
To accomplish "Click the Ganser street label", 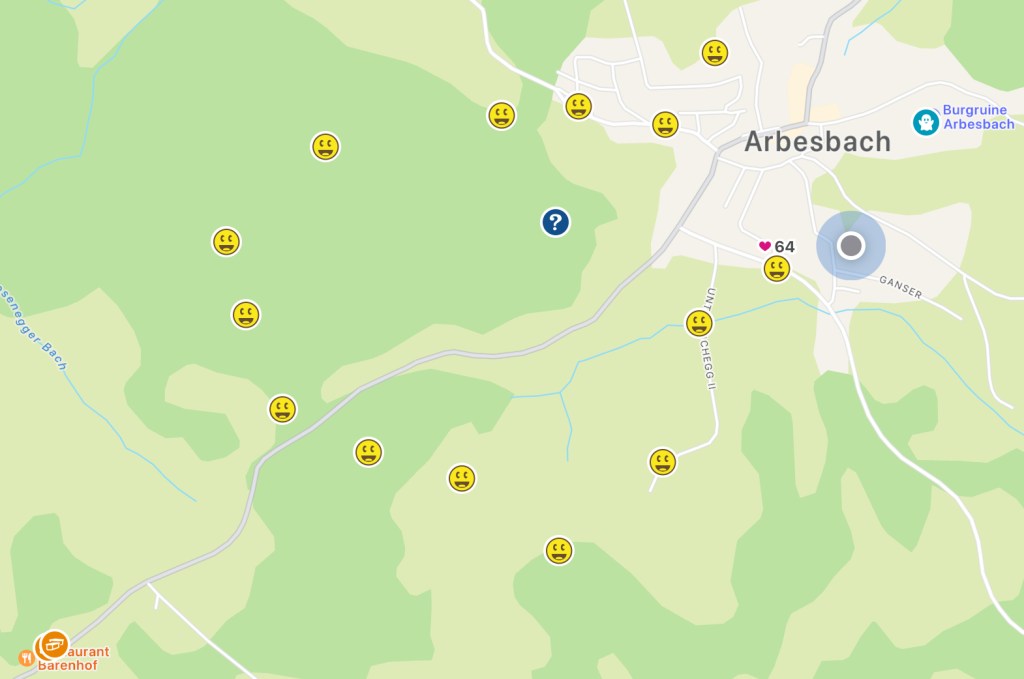I will coord(901,287).
